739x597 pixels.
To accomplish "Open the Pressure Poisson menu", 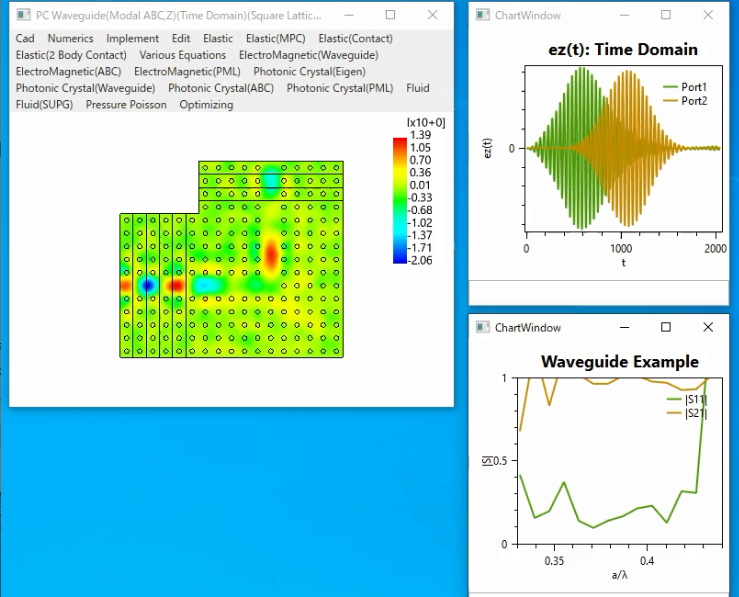I will [x=126, y=105].
